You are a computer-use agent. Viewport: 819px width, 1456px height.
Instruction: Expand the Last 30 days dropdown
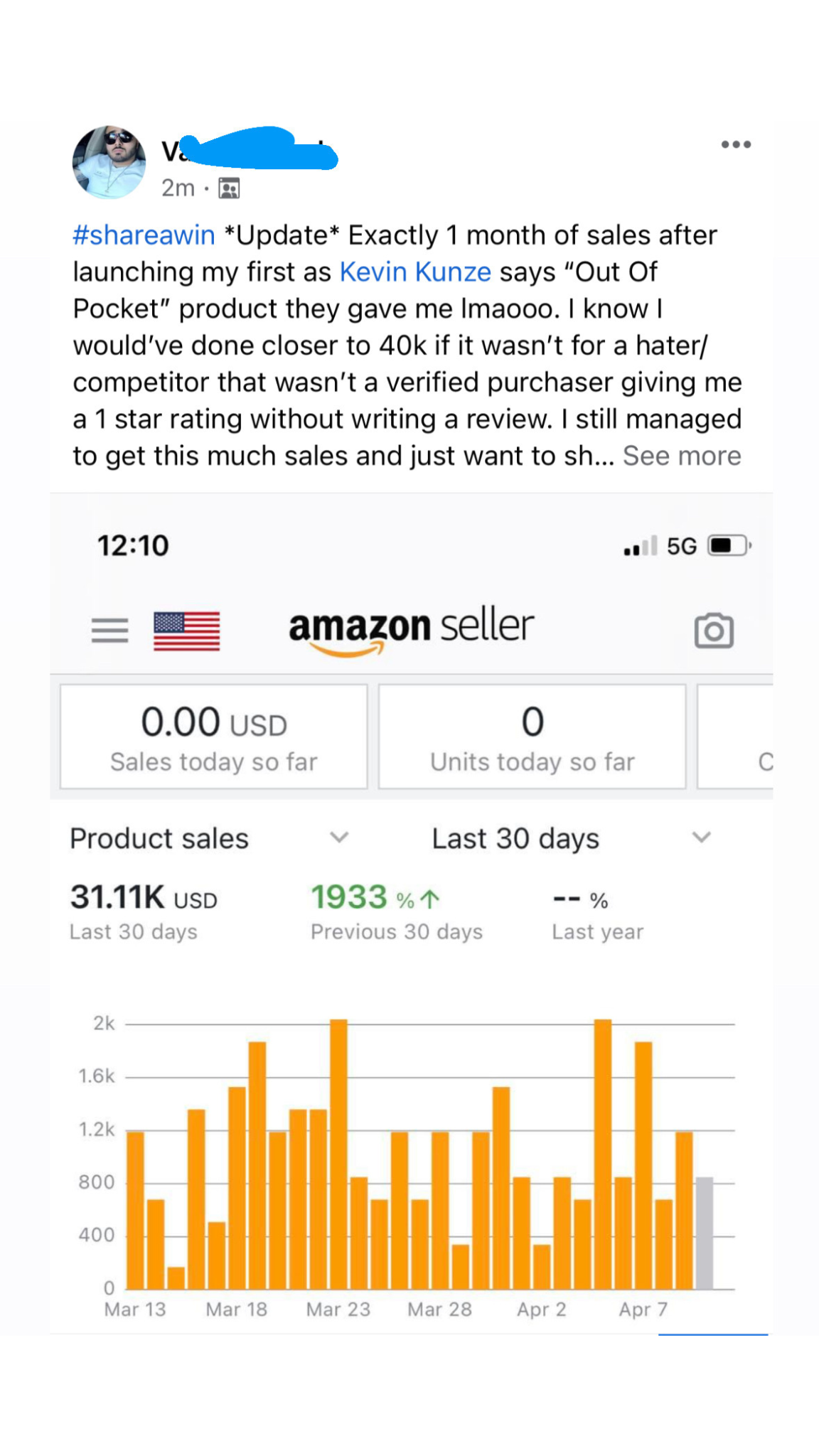click(x=571, y=838)
